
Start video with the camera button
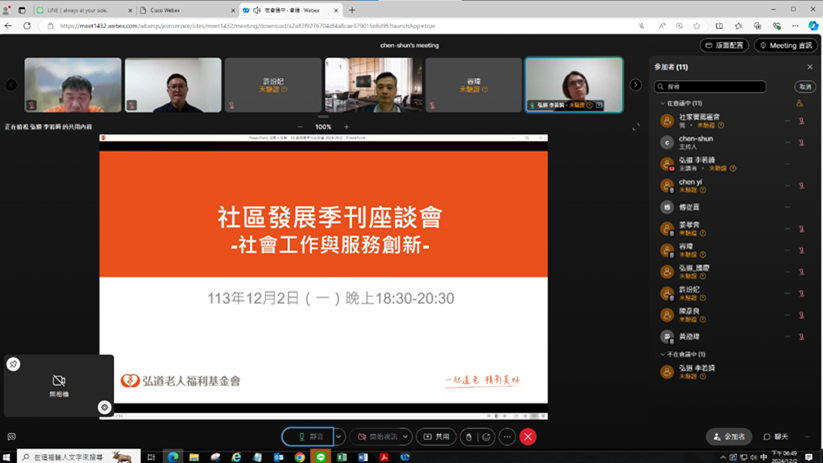tap(377, 437)
